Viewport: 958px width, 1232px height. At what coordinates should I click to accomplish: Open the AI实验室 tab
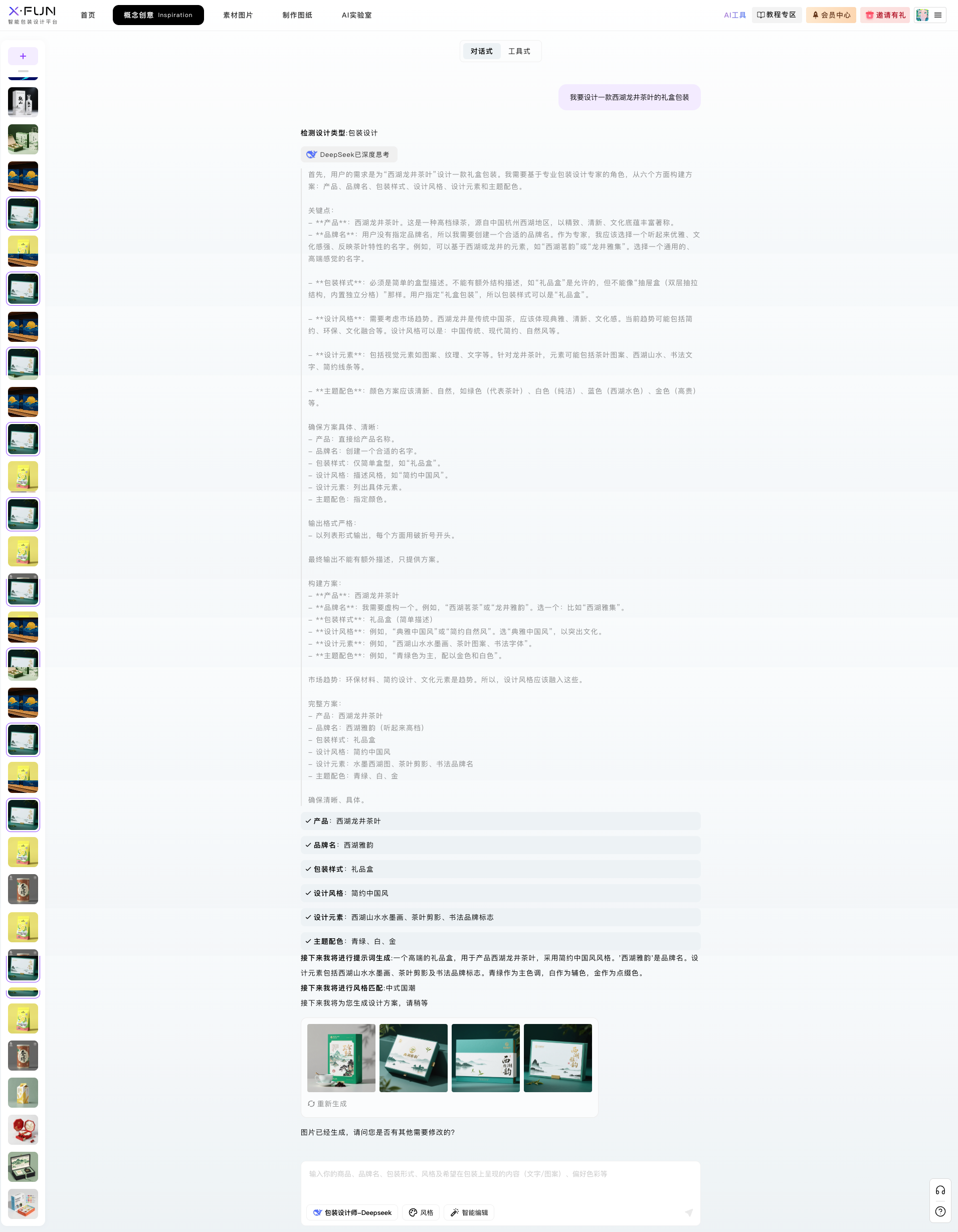356,15
